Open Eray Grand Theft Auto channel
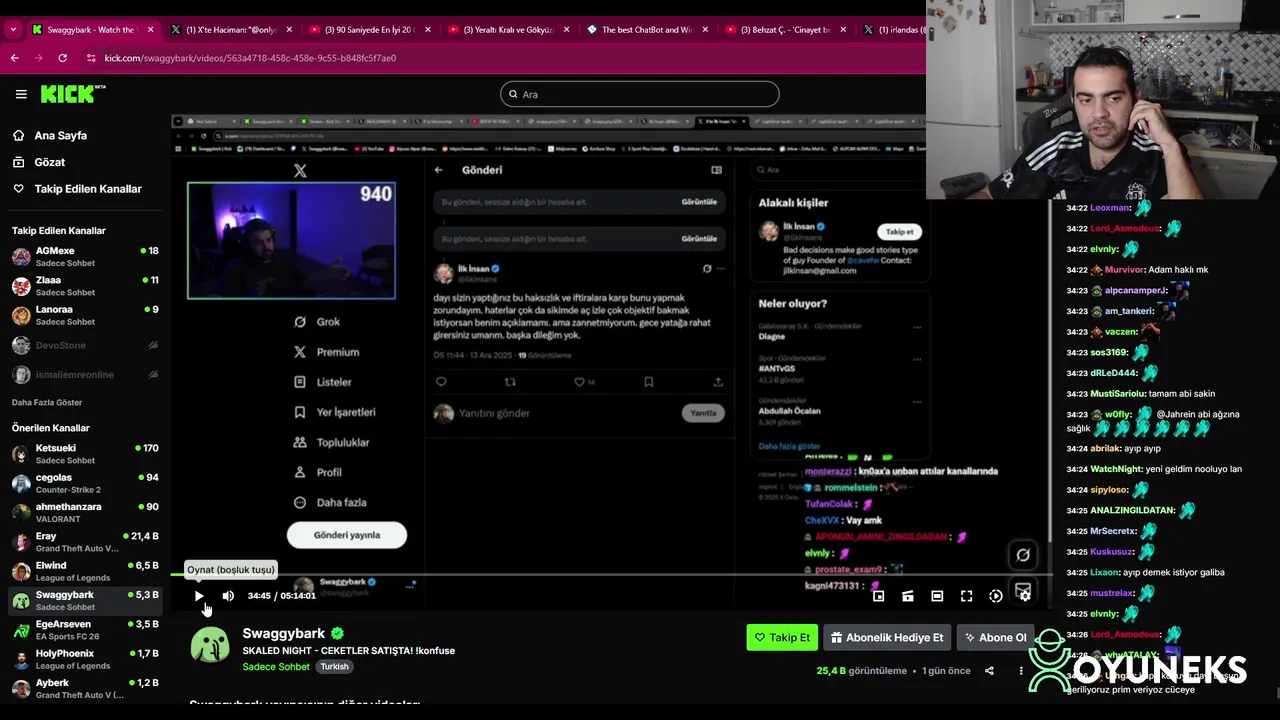 click(x=85, y=542)
